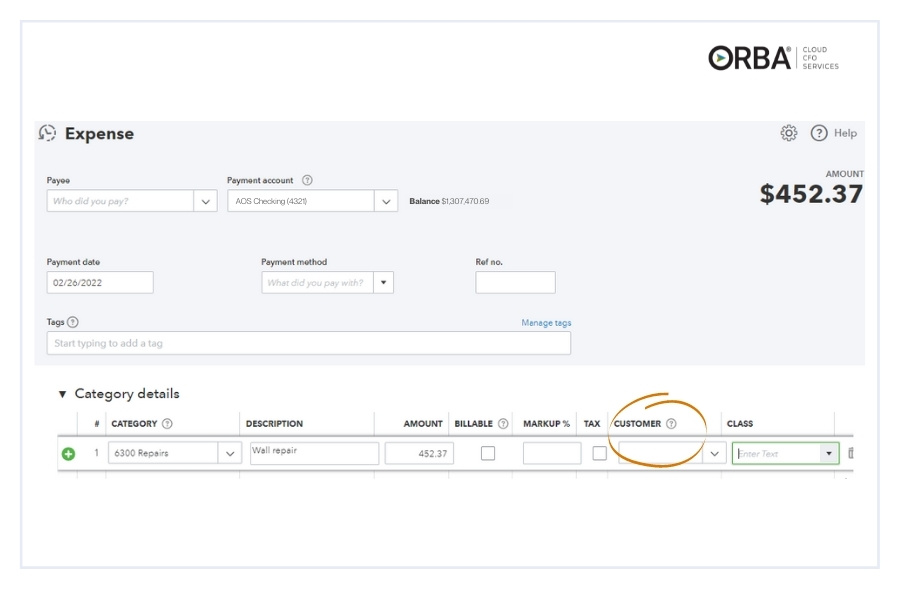
Task: Expand the Payment account dropdown
Action: 386,201
